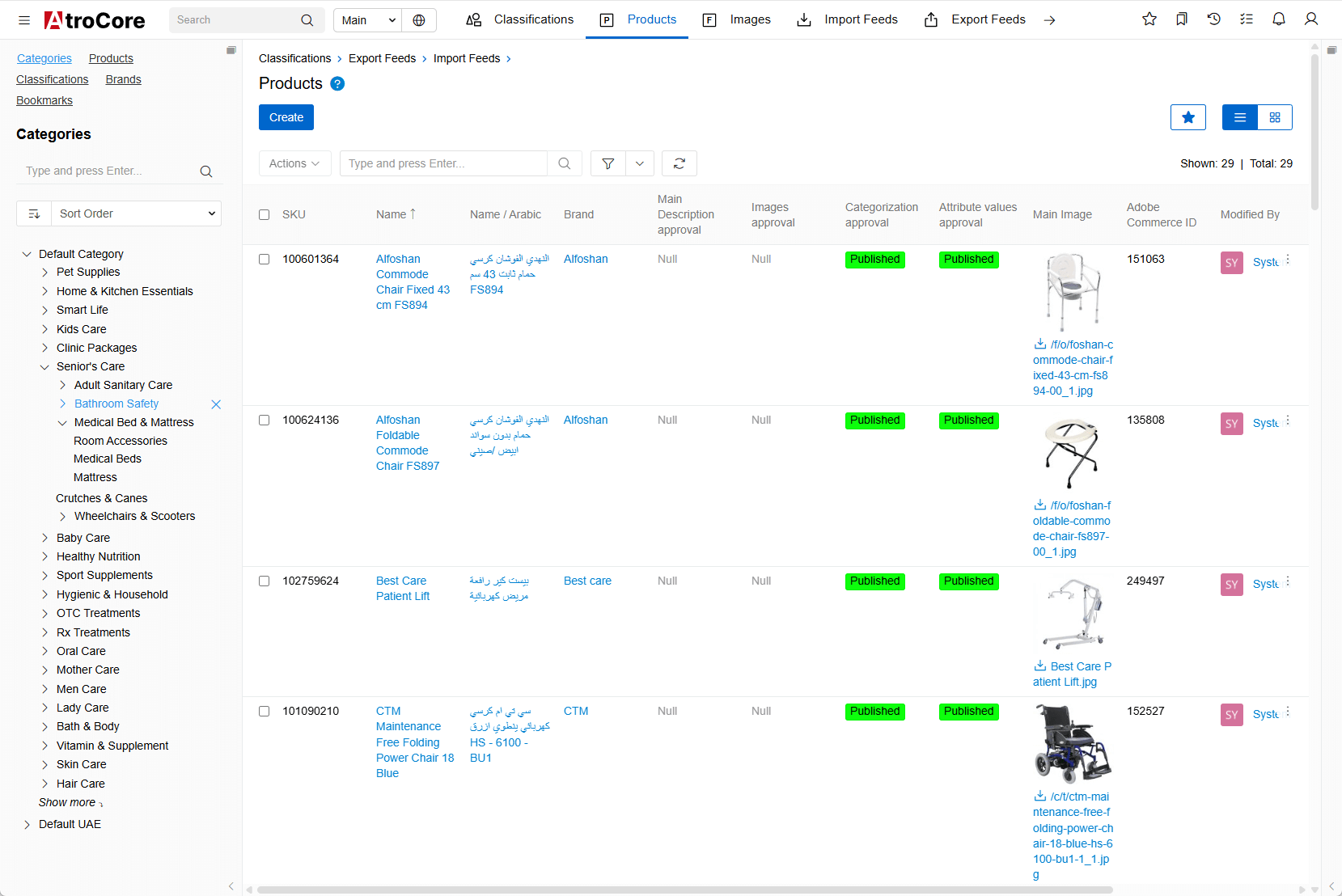Click the hamburger menu icon
Viewport: 1342px width, 896px height.
coord(24,20)
